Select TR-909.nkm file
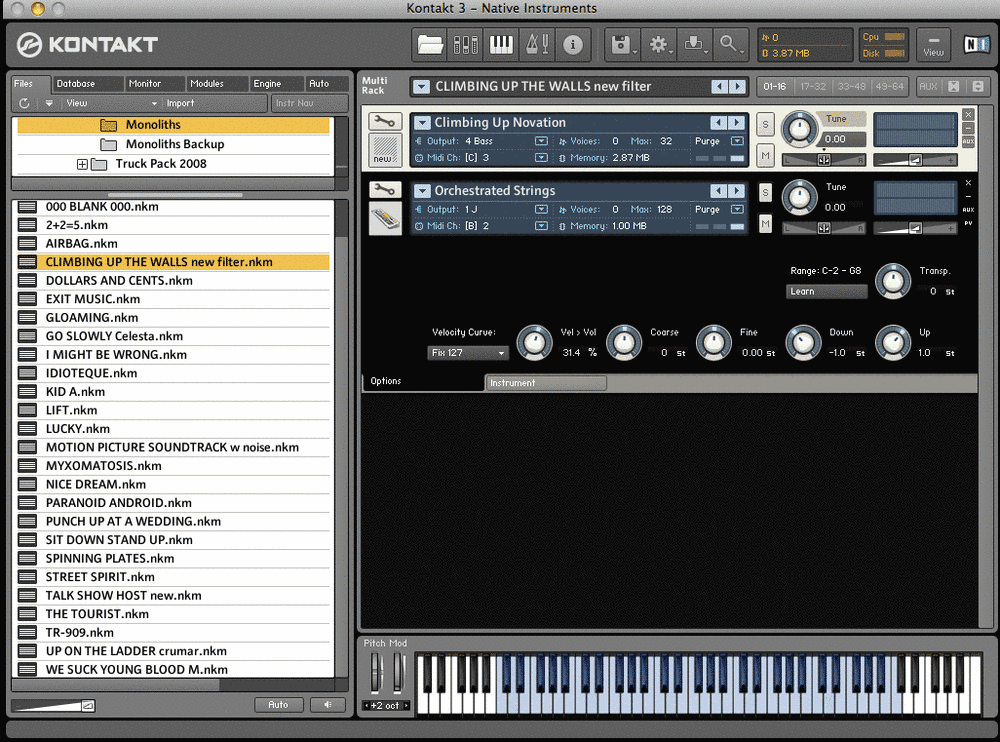This screenshot has height=742, width=1000. (172, 632)
